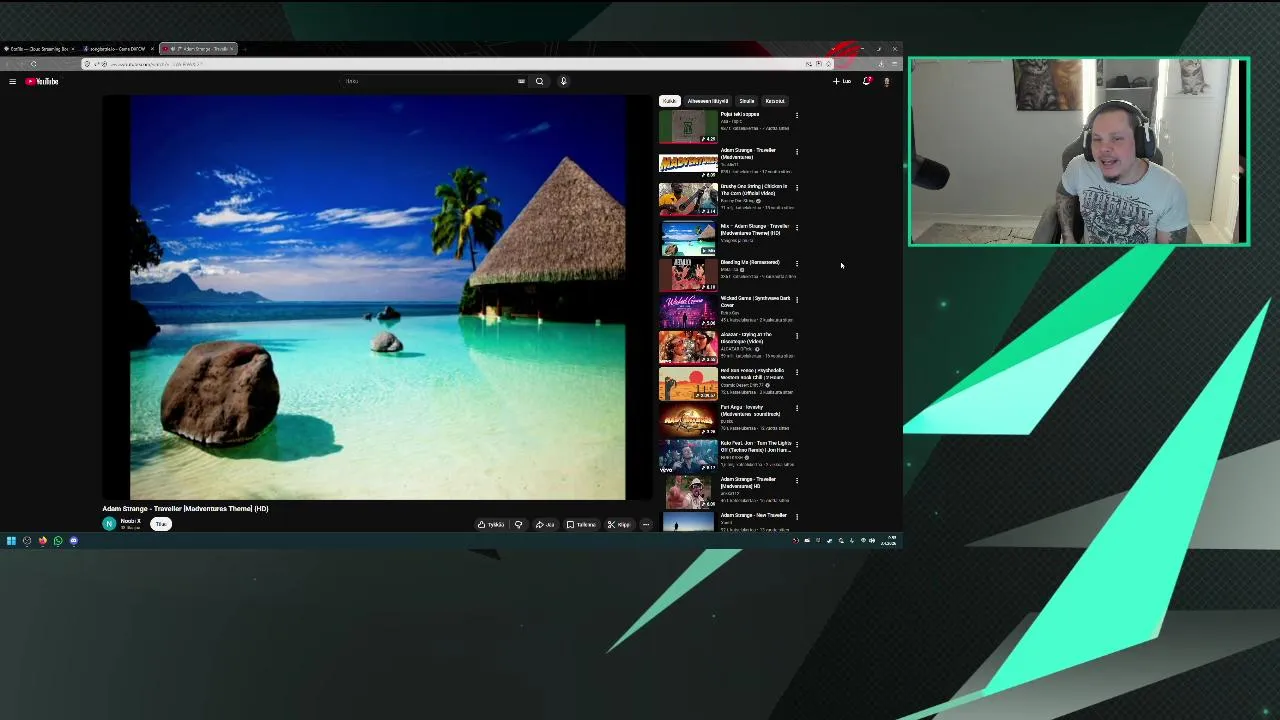Open the WhatsApp taskbar icon

[x=58, y=541]
